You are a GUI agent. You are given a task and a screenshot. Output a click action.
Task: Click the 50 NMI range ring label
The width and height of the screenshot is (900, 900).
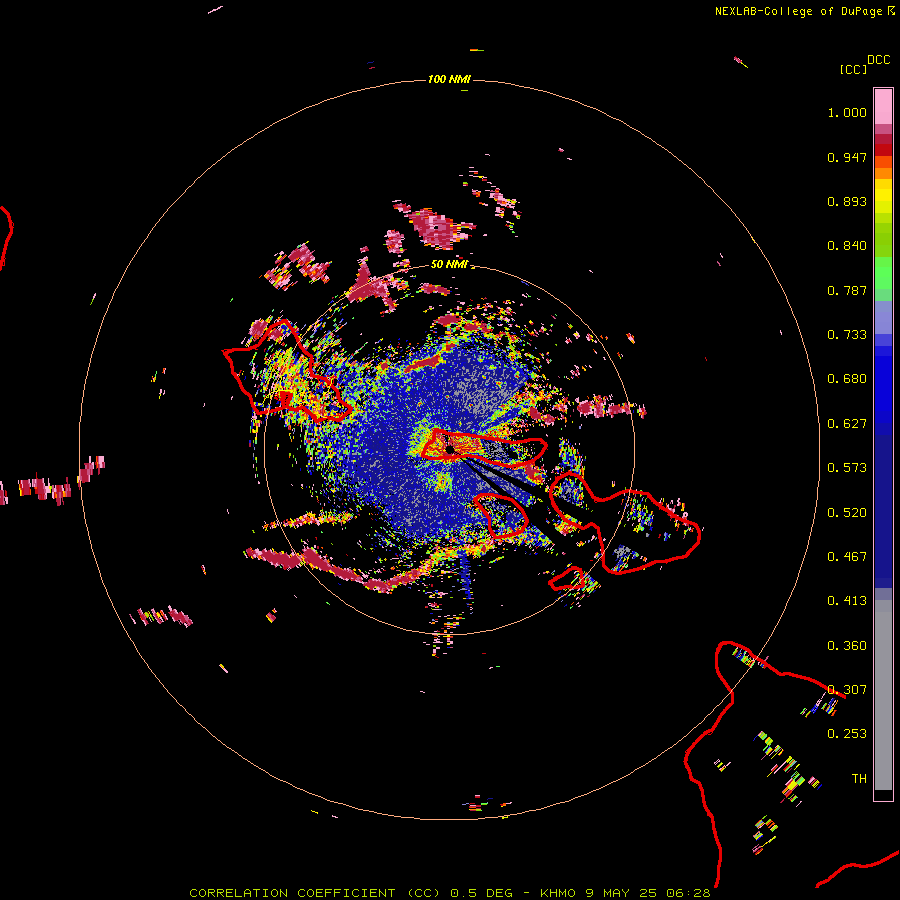pyautogui.click(x=449, y=265)
